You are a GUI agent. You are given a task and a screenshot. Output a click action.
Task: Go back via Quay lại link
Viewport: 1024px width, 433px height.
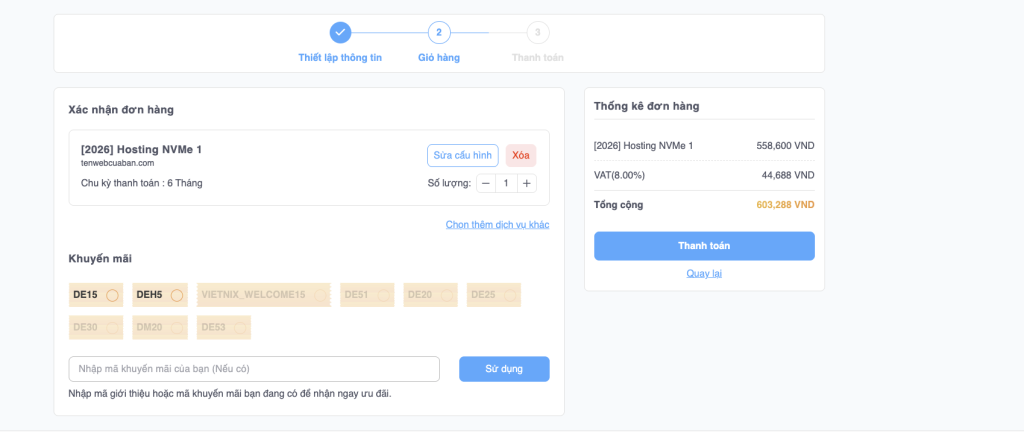[x=704, y=273]
